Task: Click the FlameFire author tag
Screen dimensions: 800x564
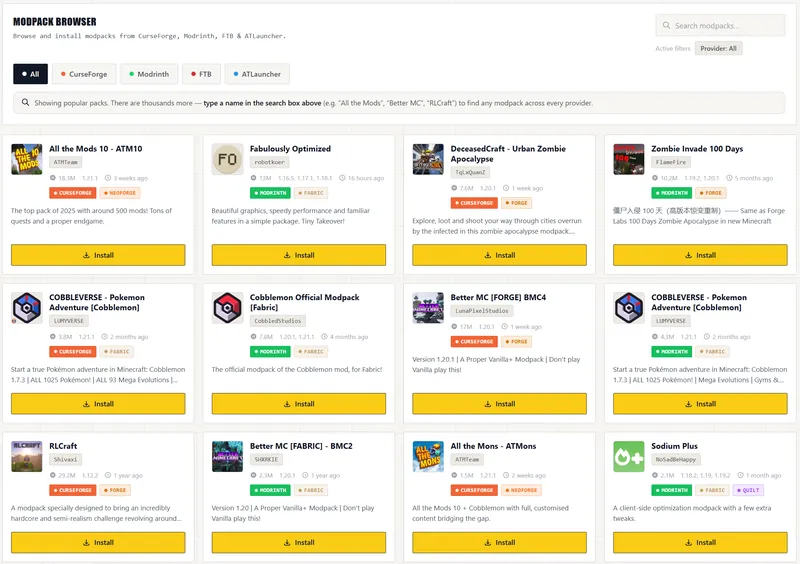Action: (671, 162)
